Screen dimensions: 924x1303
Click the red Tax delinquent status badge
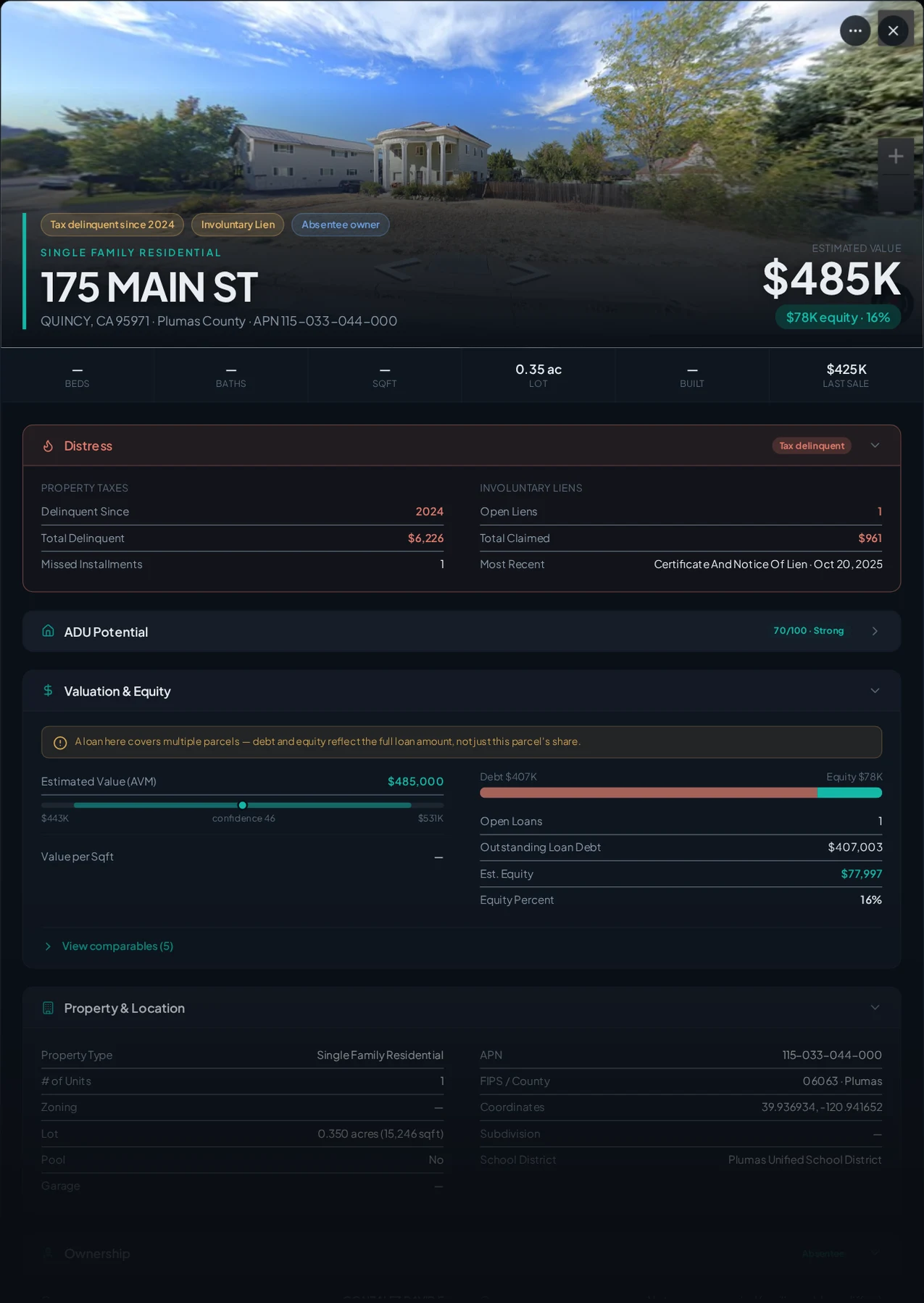812,446
